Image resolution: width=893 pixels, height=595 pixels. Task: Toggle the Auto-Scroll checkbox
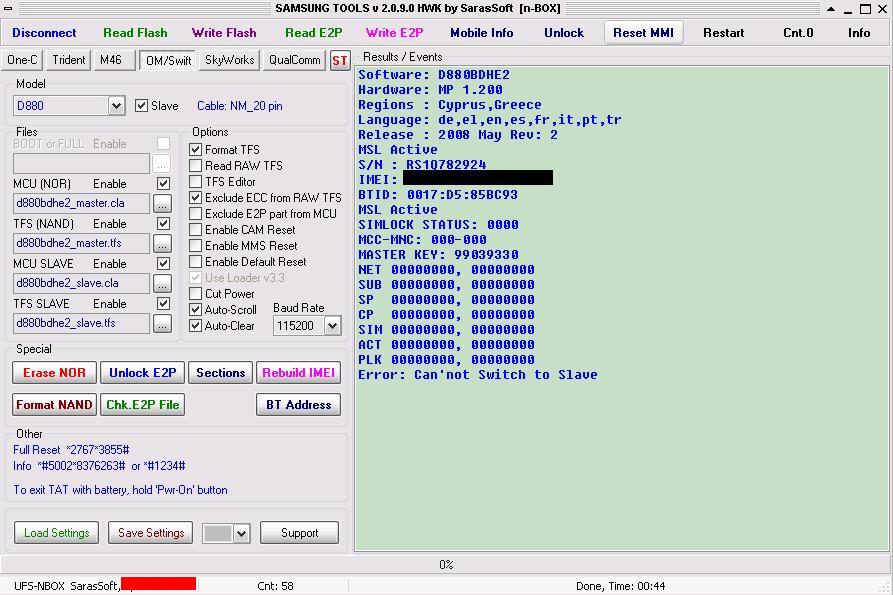[x=195, y=309]
